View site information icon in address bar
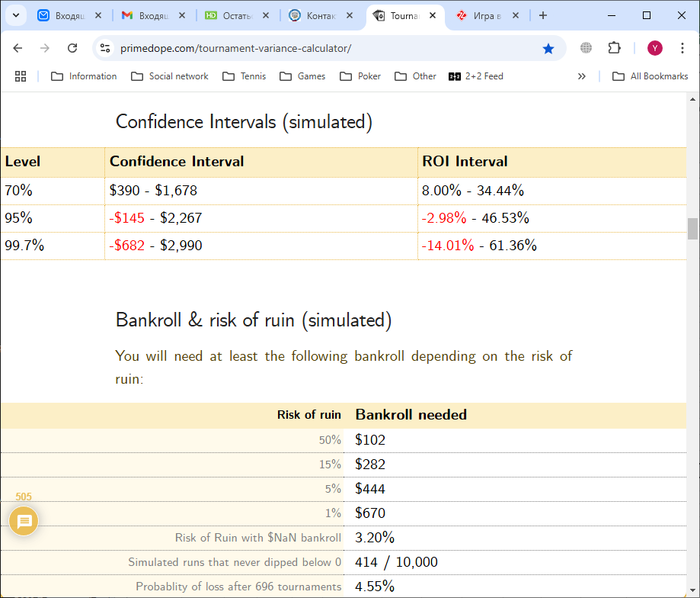This screenshot has width=700, height=598. [x=105, y=48]
